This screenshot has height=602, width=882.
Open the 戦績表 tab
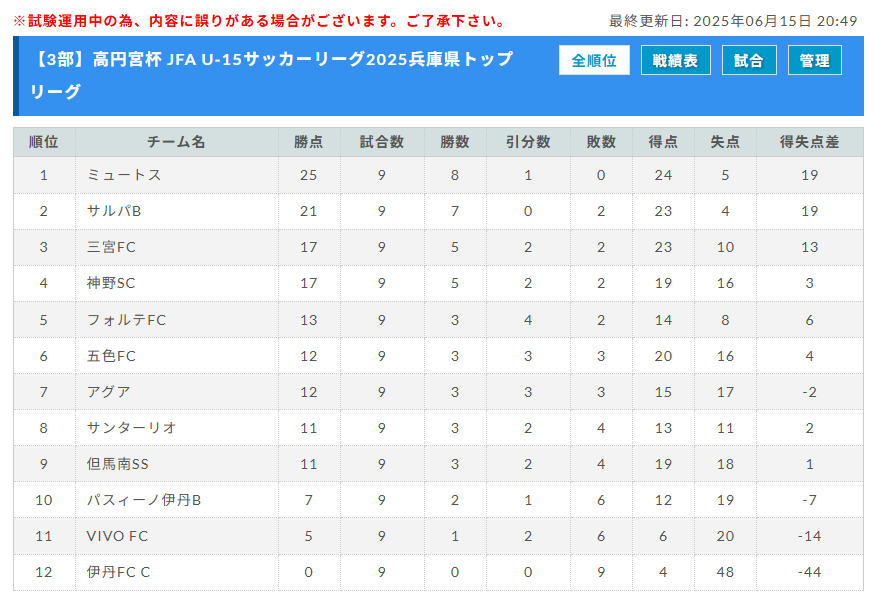coord(676,60)
